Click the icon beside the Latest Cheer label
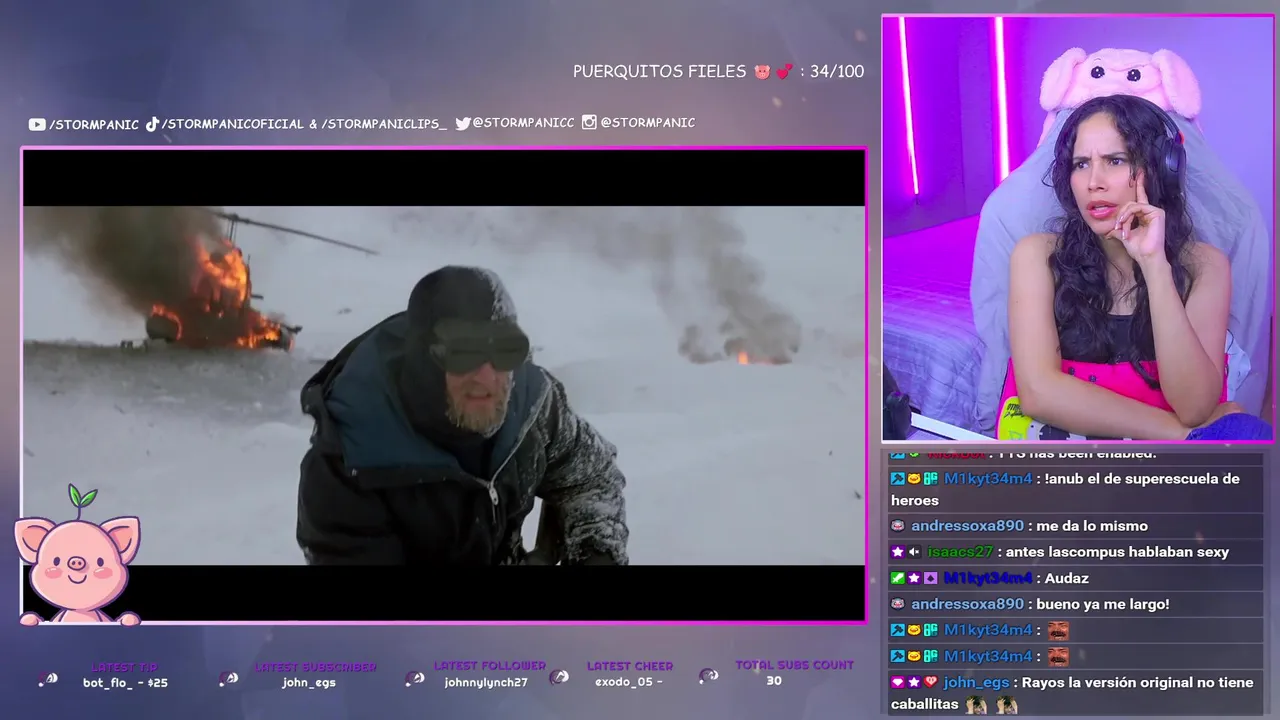 (x=559, y=677)
